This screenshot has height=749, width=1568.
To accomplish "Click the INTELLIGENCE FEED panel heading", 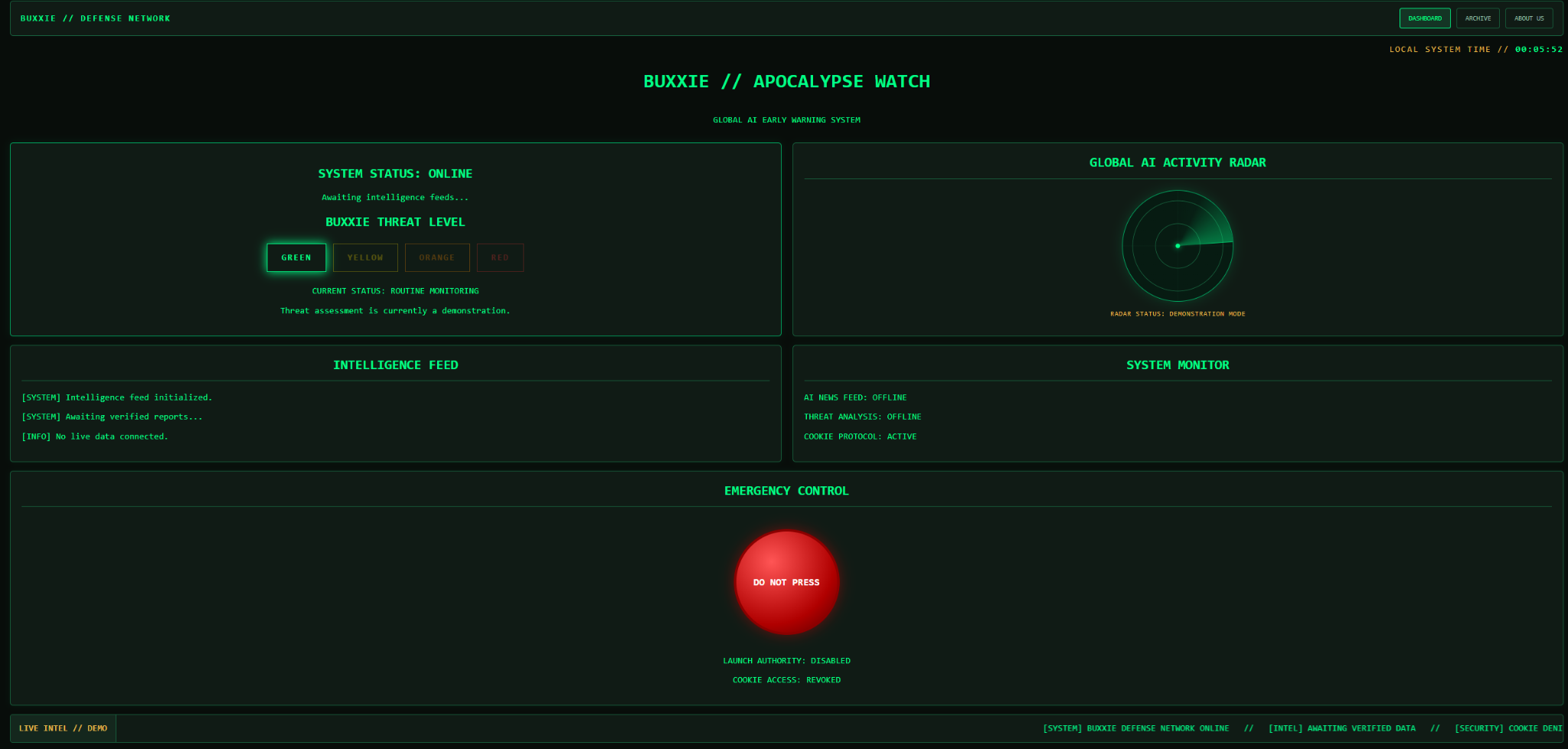I will [395, 365].
